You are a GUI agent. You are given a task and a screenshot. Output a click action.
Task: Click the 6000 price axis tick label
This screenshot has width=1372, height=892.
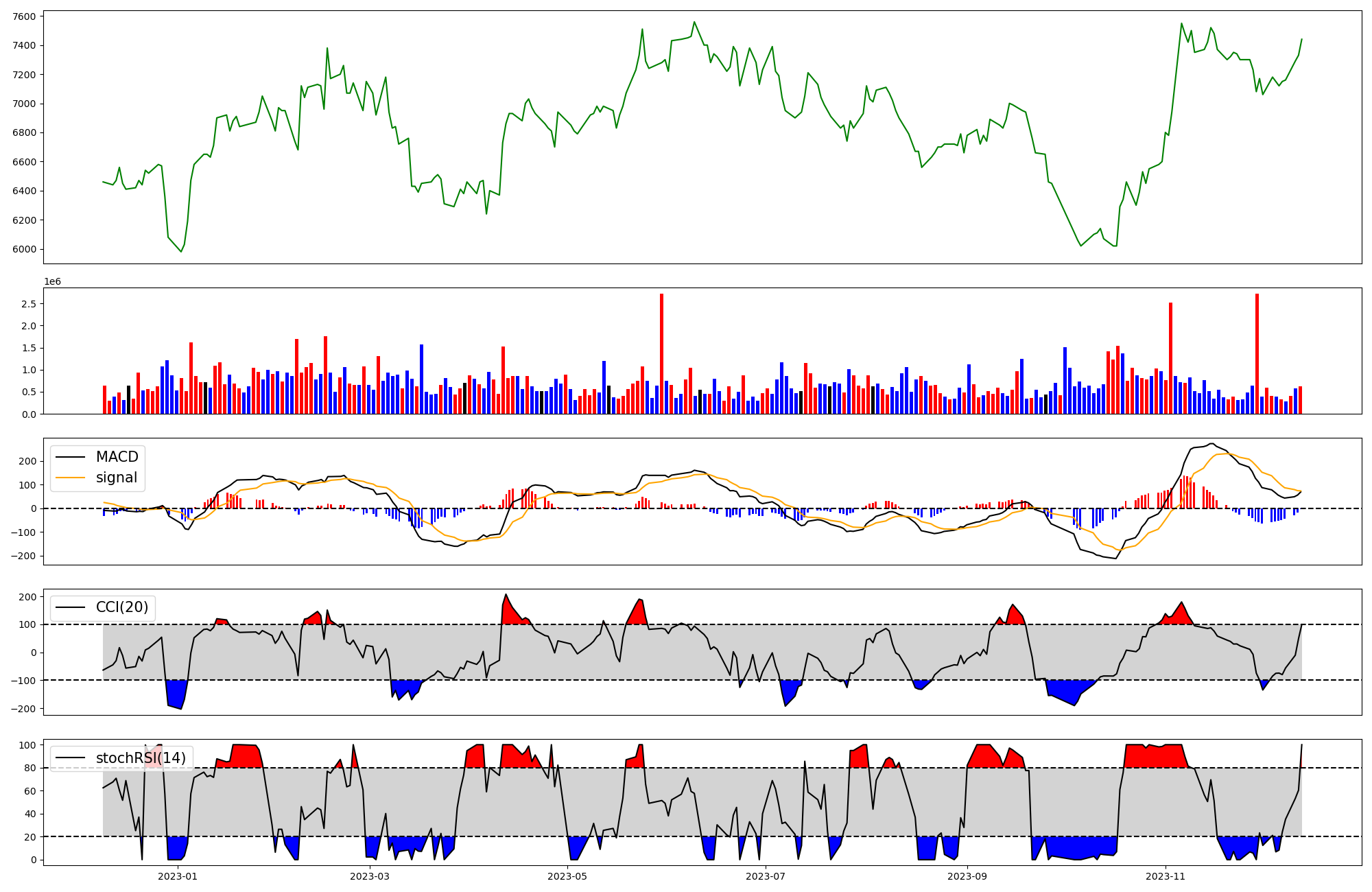coord(25,249)
